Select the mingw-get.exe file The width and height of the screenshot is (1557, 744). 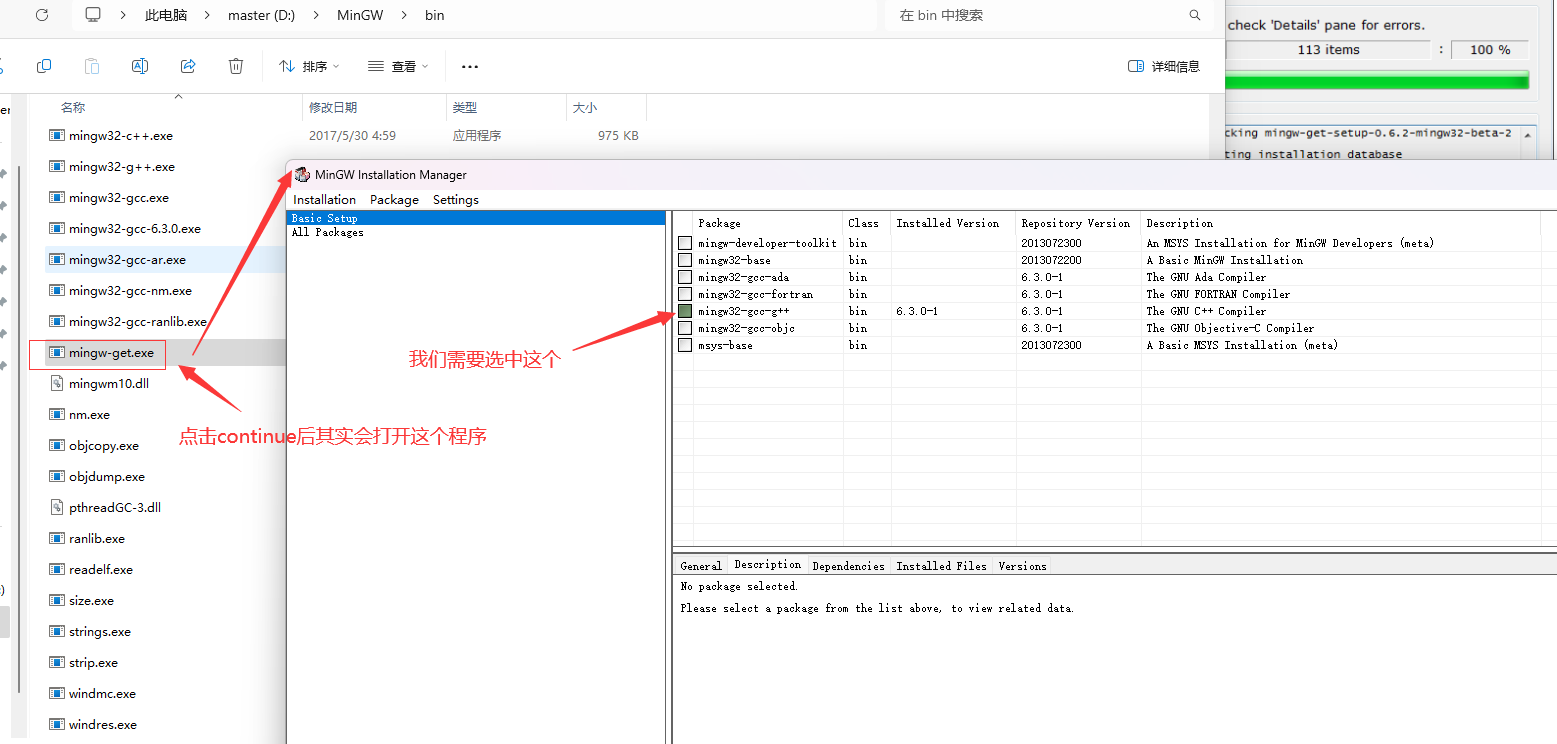[111, 353]
